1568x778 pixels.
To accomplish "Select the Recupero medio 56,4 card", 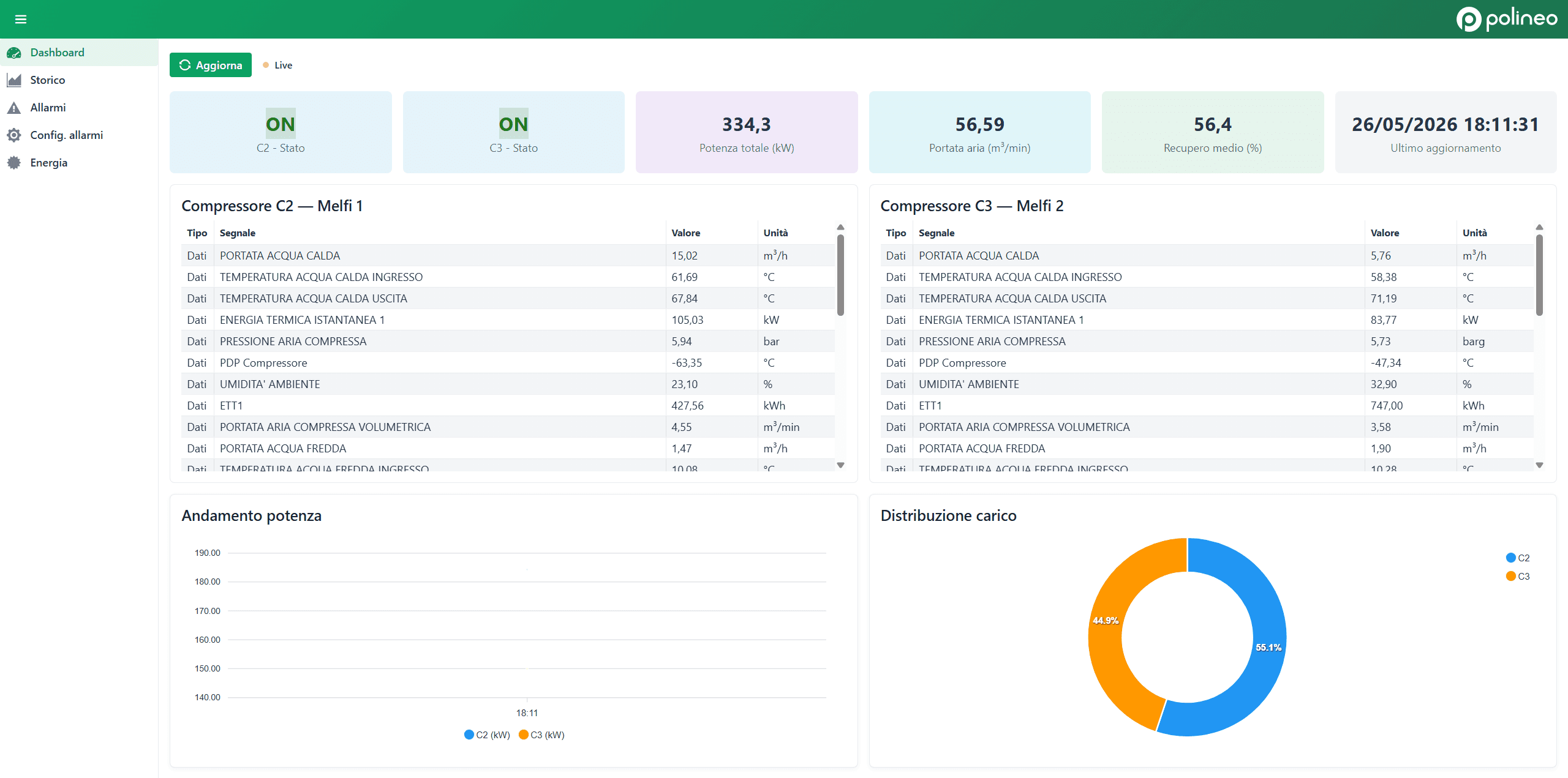I will (1213, 132).
